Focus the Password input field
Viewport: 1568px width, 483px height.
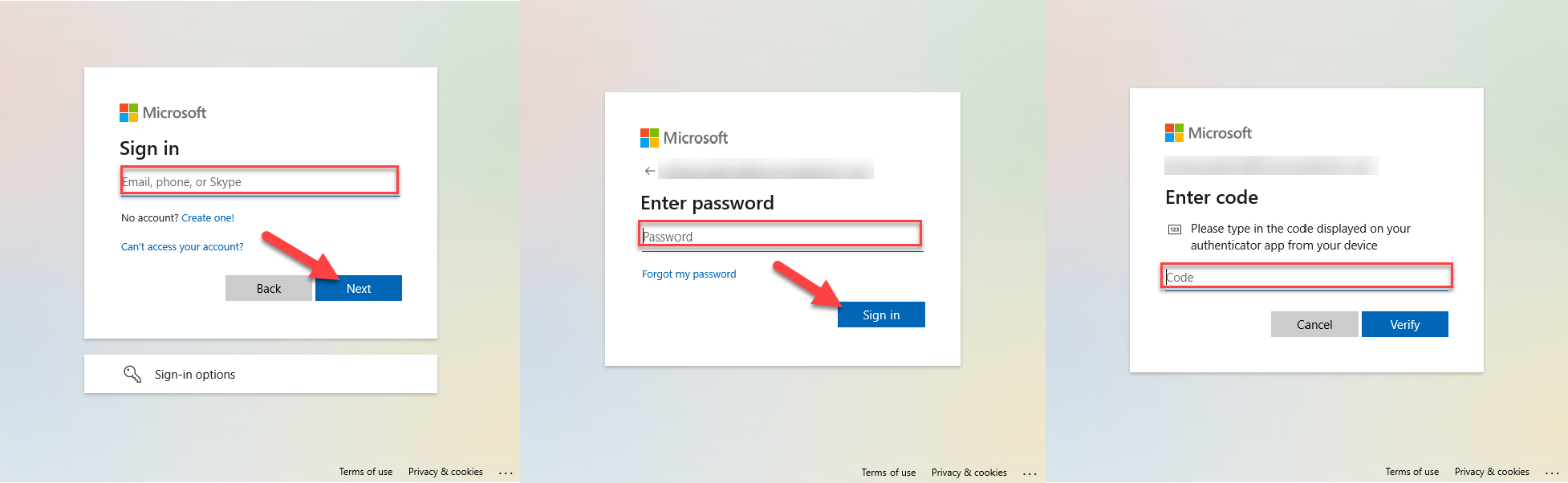[781, 236]
